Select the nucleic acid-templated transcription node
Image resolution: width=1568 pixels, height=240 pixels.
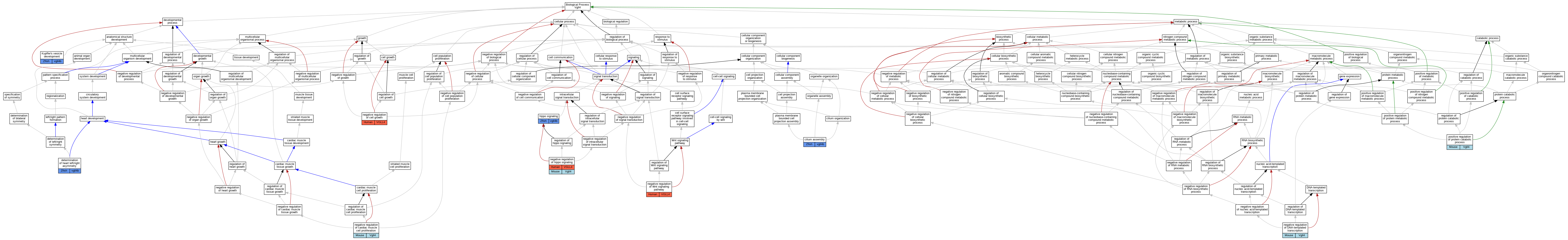coord(1270,165)
